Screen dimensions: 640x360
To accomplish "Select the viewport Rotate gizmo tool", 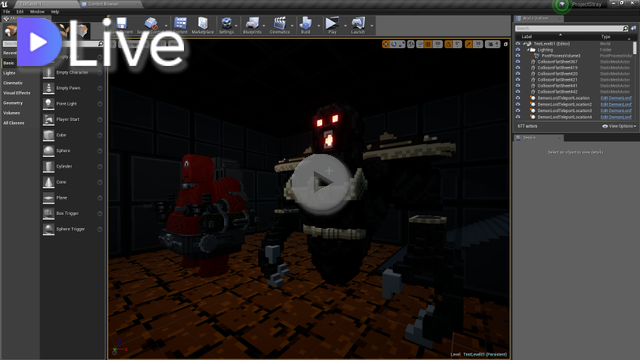I will (x=393, y=44).
